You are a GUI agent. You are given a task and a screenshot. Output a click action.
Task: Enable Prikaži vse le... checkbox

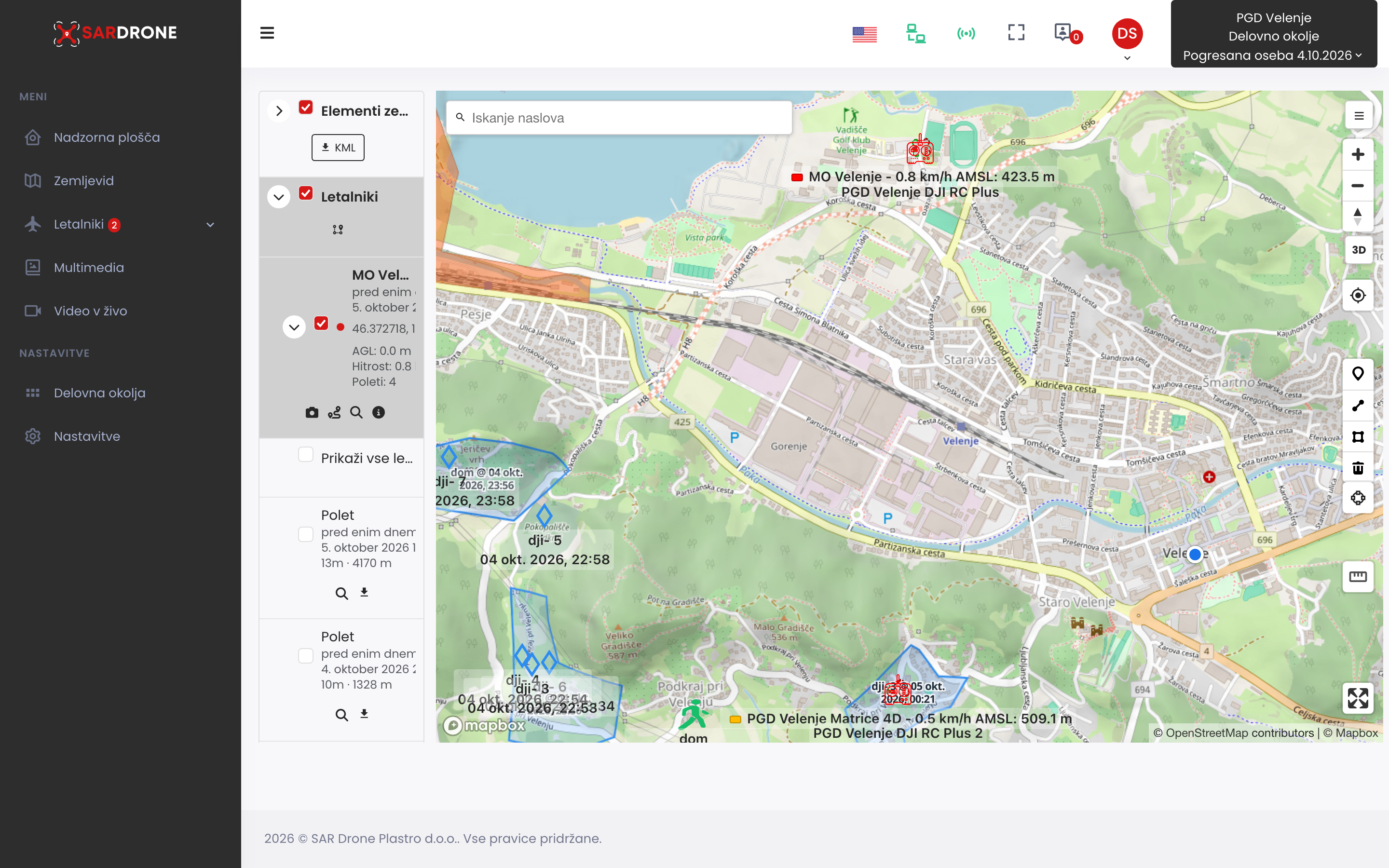(x=306, y=455)
